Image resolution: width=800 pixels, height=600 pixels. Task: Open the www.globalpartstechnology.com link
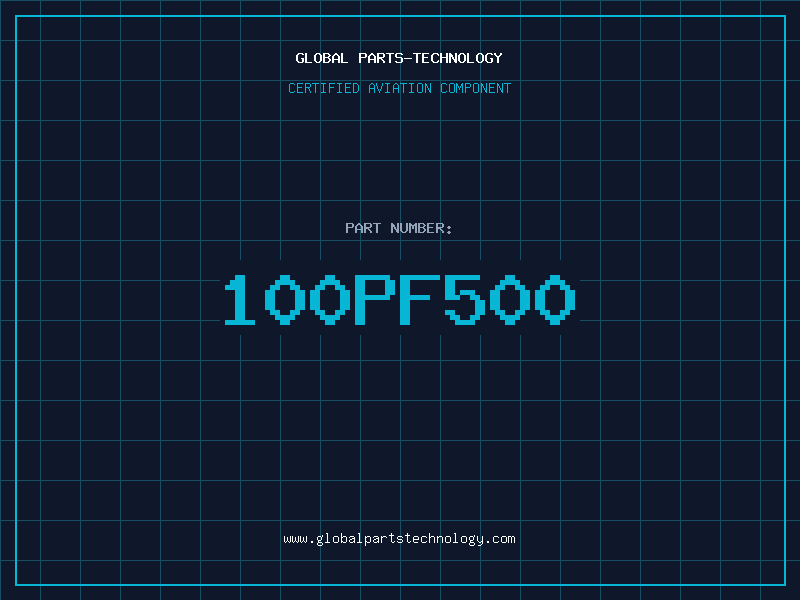[399, 539]
